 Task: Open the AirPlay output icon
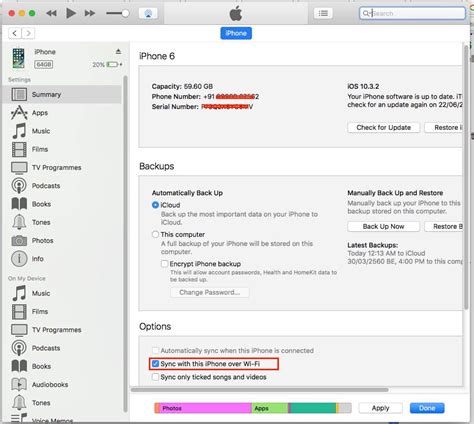point(148,13)
